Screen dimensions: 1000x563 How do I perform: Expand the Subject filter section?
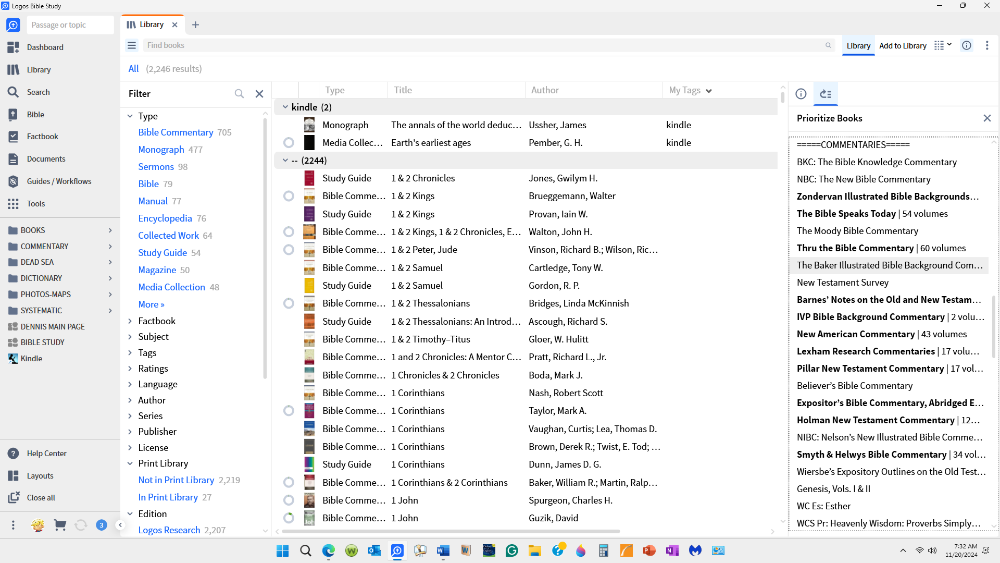[130, 337]
